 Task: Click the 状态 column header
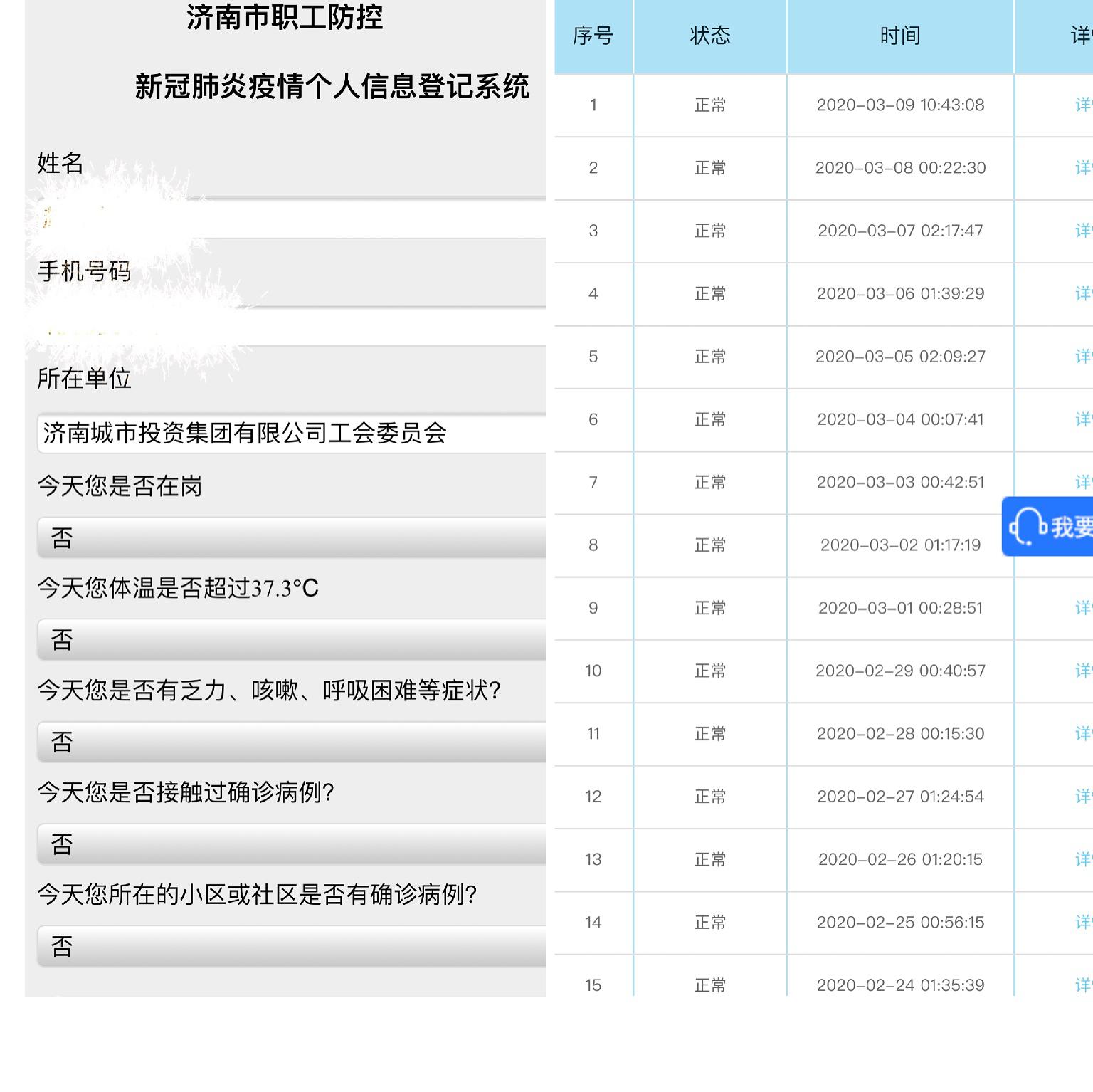click(x=709, y=36)
